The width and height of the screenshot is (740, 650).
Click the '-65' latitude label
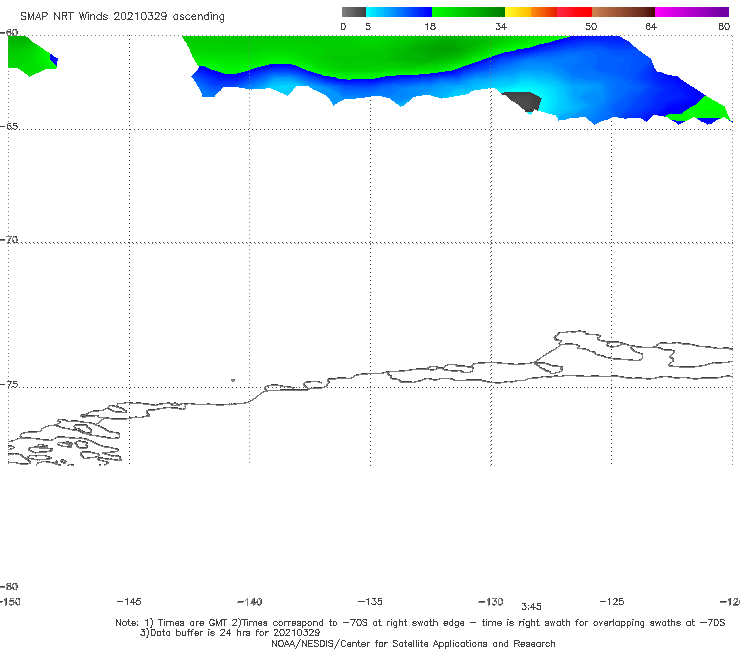tap(9, 127)
